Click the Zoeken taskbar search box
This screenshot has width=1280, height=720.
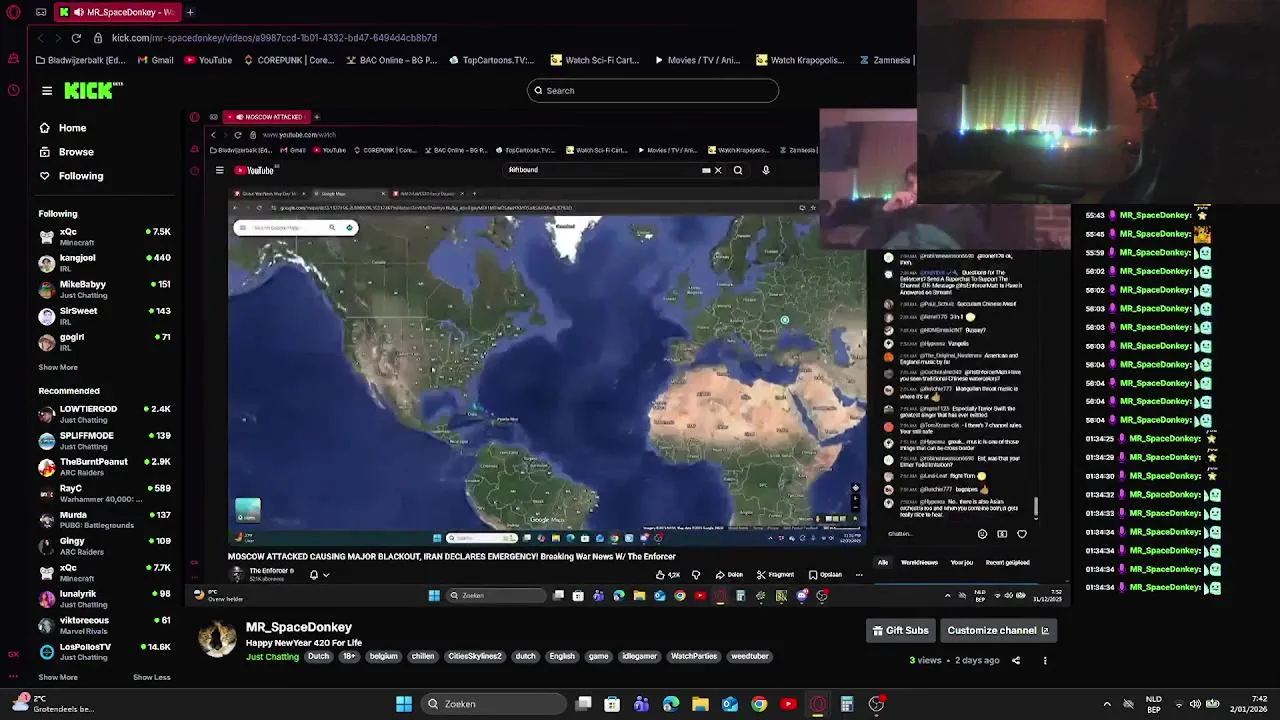[491, 704]
